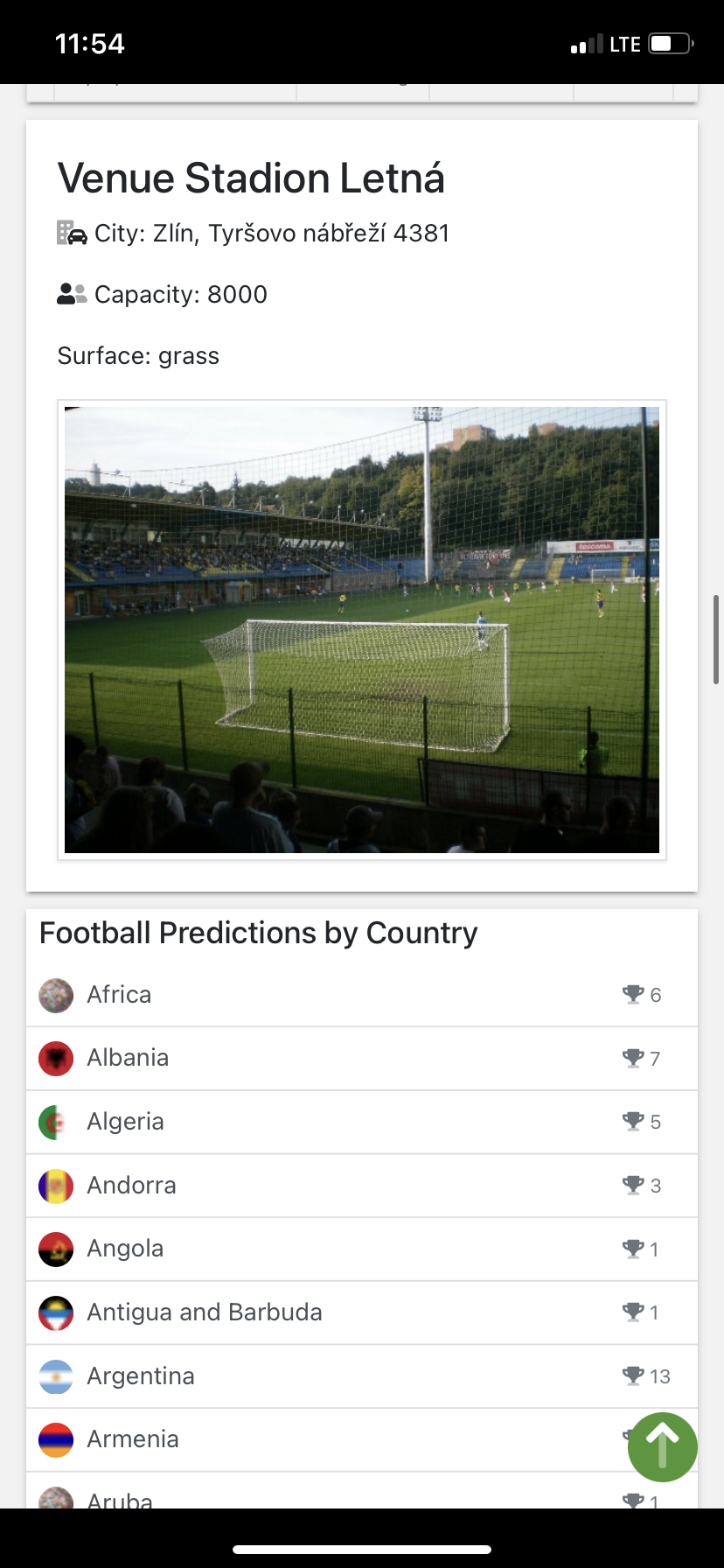Click the trophy icon in Argentina row

point(633,1375)
